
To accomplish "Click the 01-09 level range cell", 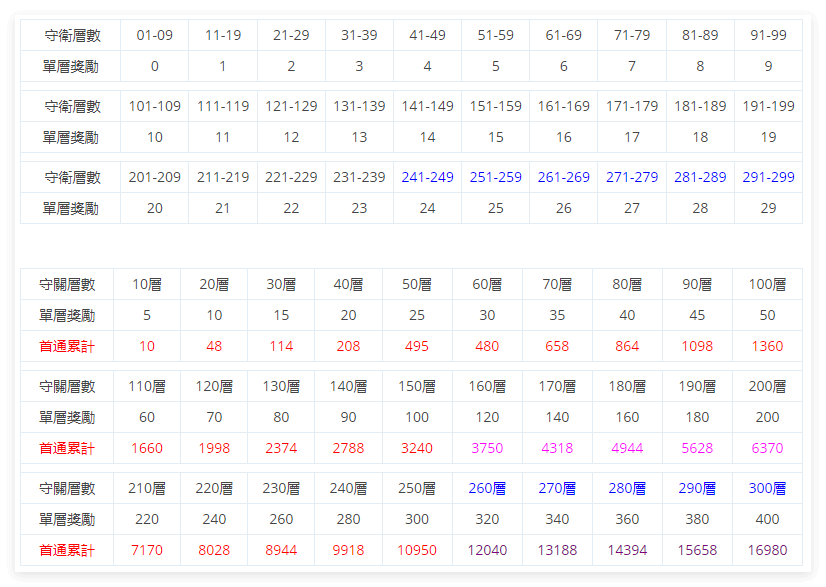I will point(155,34).
